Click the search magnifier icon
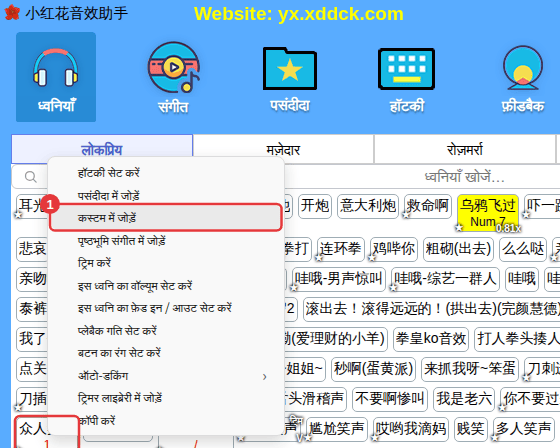560x448 pixels. 31,176
